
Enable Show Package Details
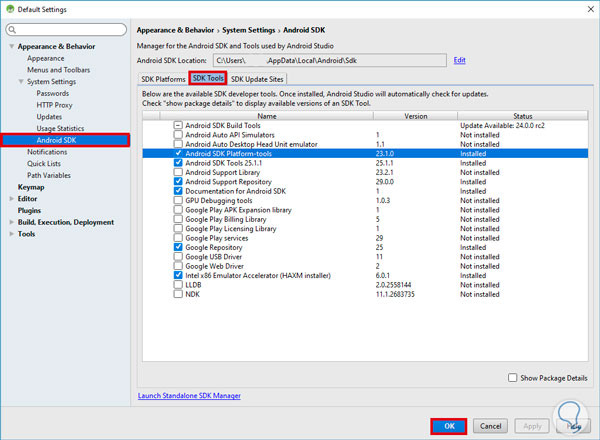tap(512, 378)
